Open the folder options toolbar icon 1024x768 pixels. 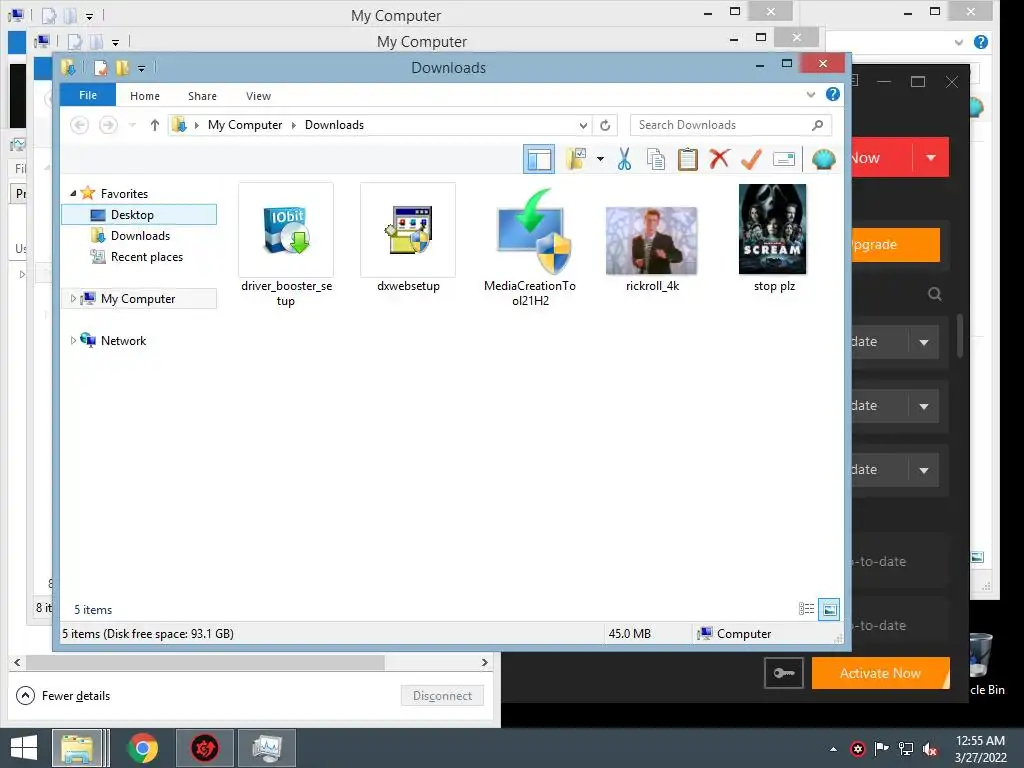(x=576, y=159)
